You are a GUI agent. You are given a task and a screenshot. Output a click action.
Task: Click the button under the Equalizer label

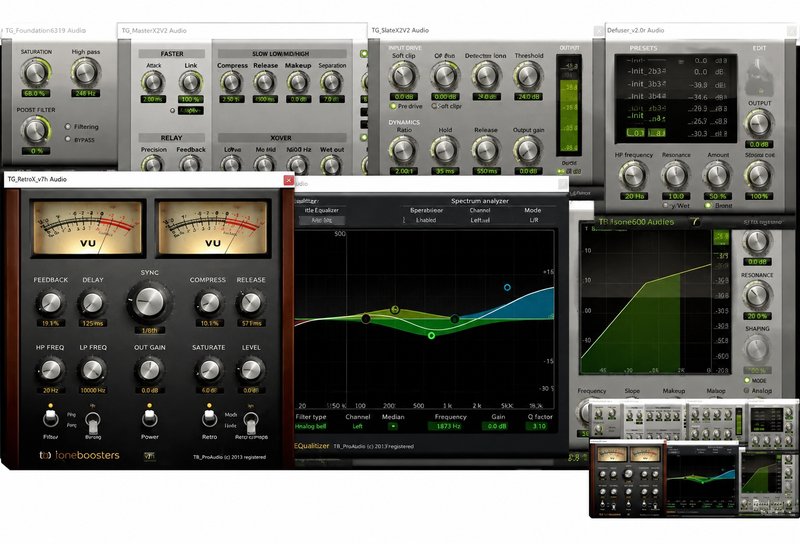321,220
